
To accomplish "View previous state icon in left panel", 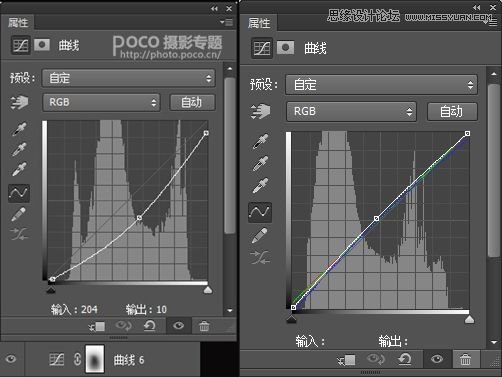I will [124, 325].
